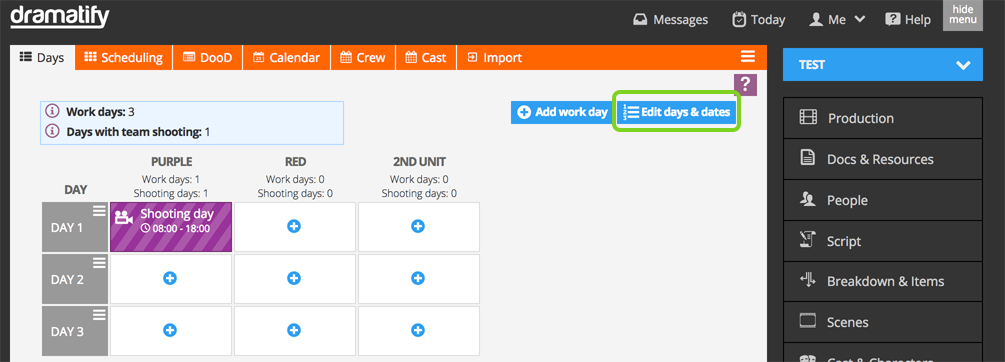
Task: Open the Me user dropdown
Action: pyautogui.click(x=837, y=20)
